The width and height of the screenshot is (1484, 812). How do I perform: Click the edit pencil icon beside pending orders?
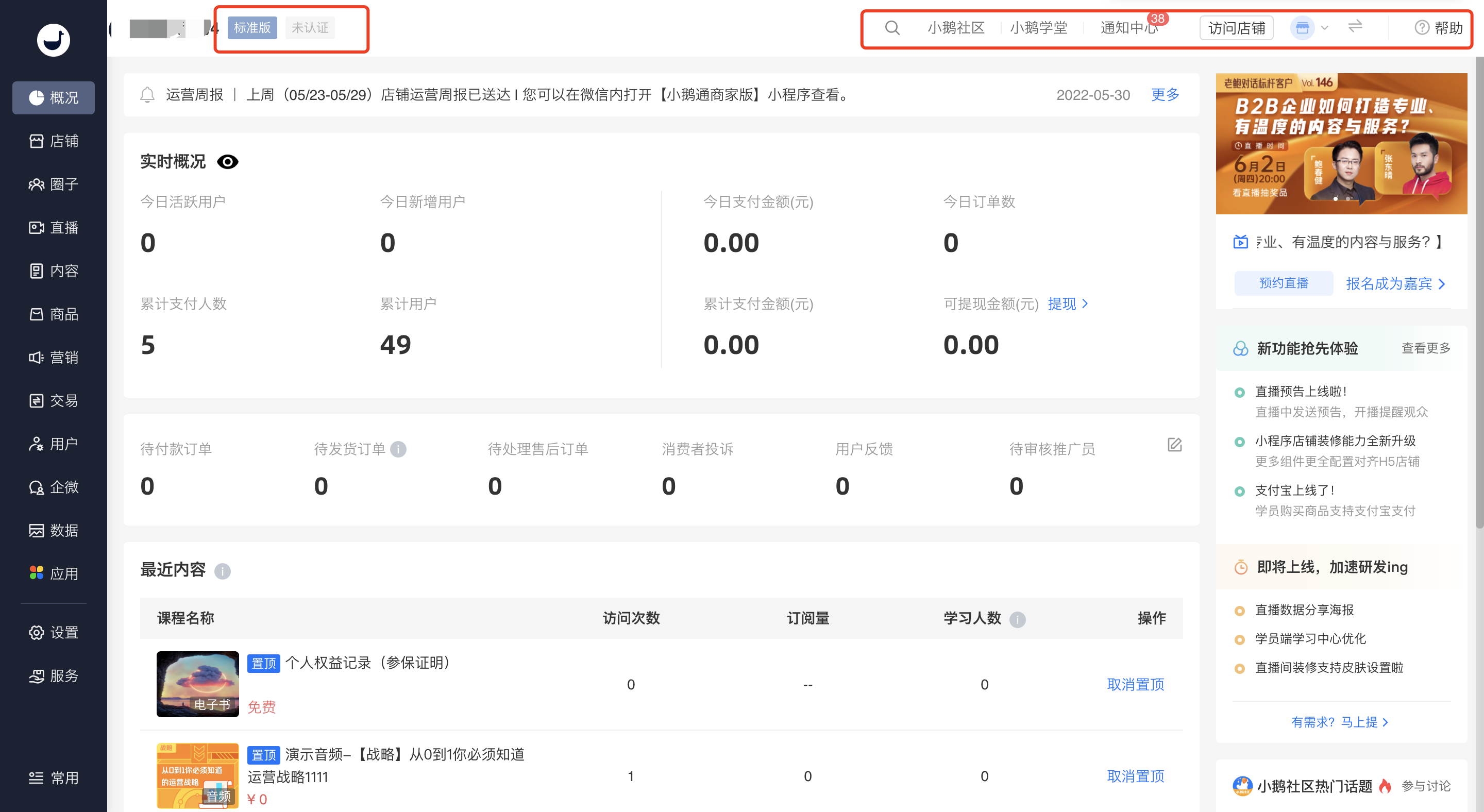tap(1175, 445)
